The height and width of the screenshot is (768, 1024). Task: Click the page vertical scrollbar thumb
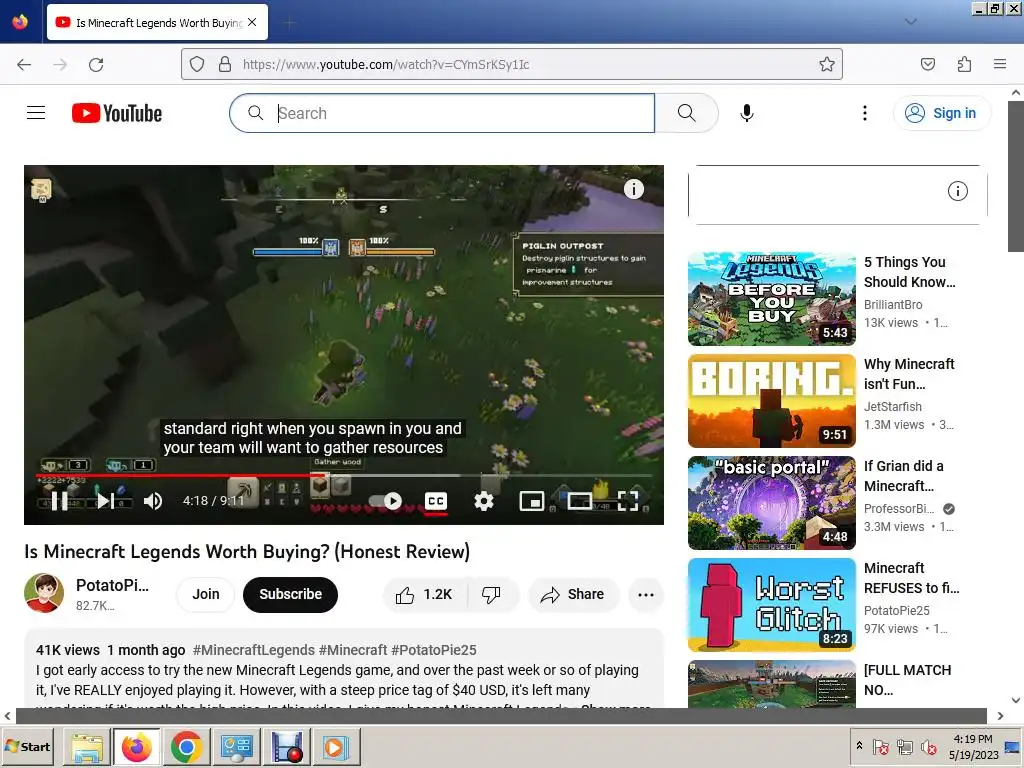[x=1016, y=176]
